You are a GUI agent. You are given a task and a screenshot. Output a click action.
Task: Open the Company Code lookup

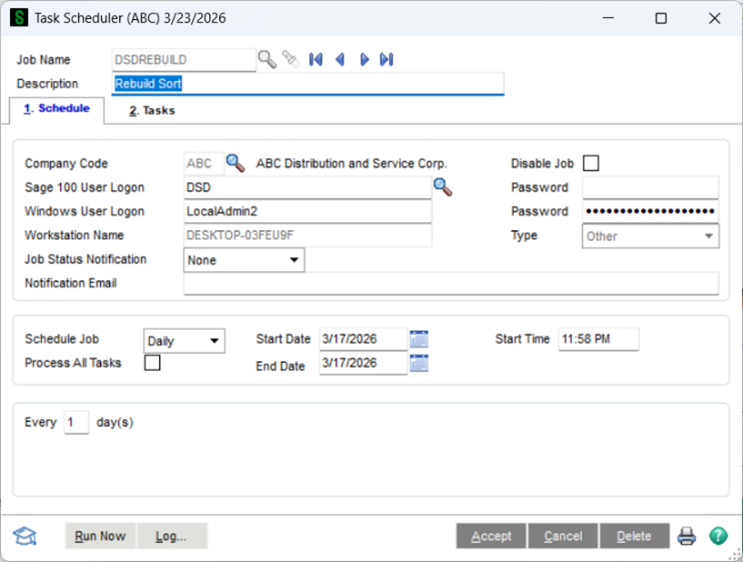click(x=235, y=163)
